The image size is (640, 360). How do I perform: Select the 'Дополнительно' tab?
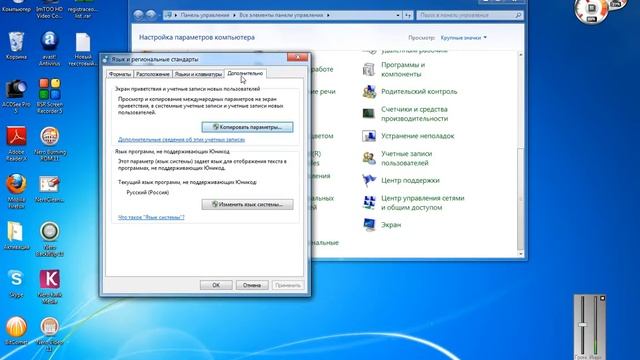click(245, 73)
